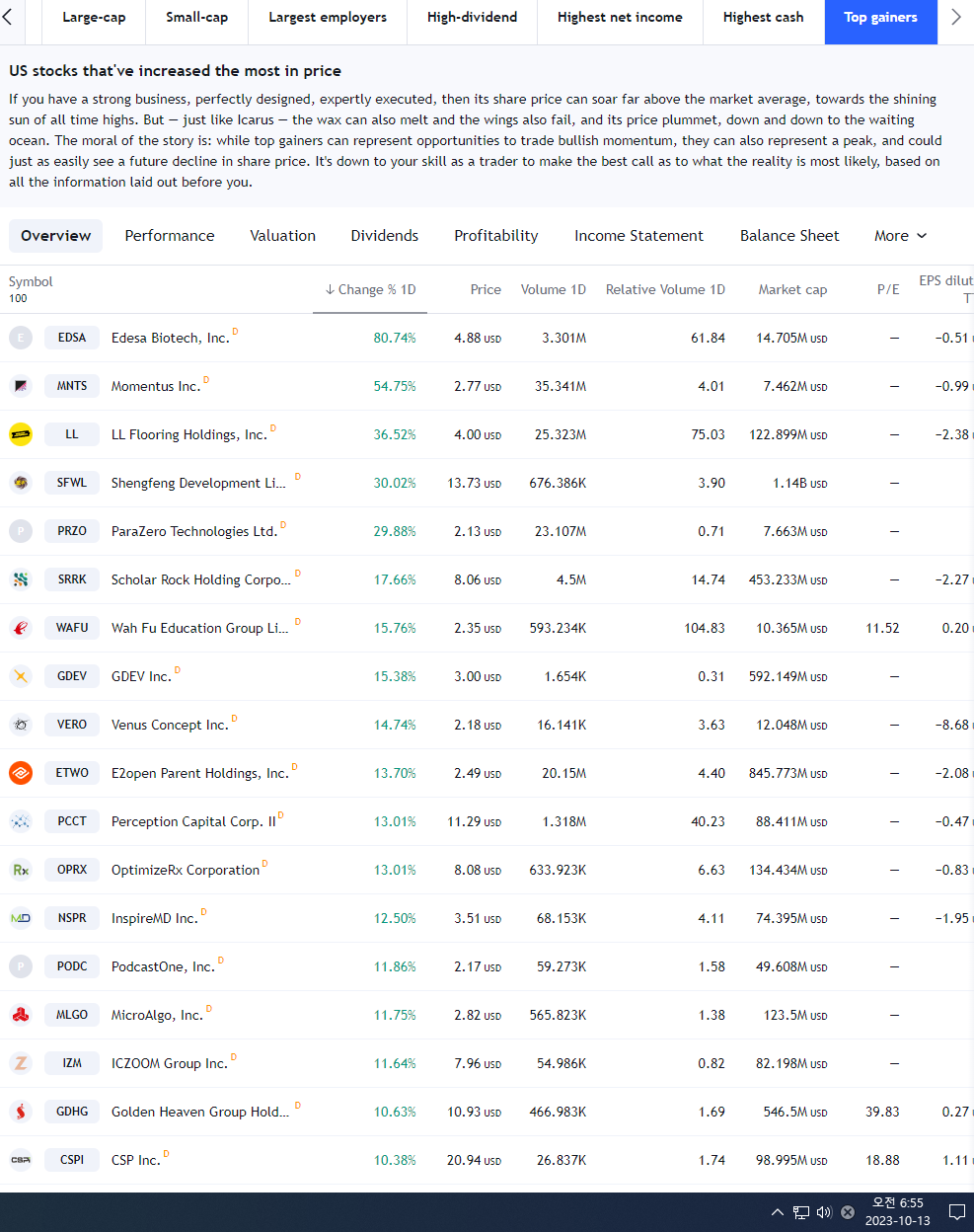Click the Wah Fu WAFU logo icon
The image size is (974, 1232).
pos(21,628)
